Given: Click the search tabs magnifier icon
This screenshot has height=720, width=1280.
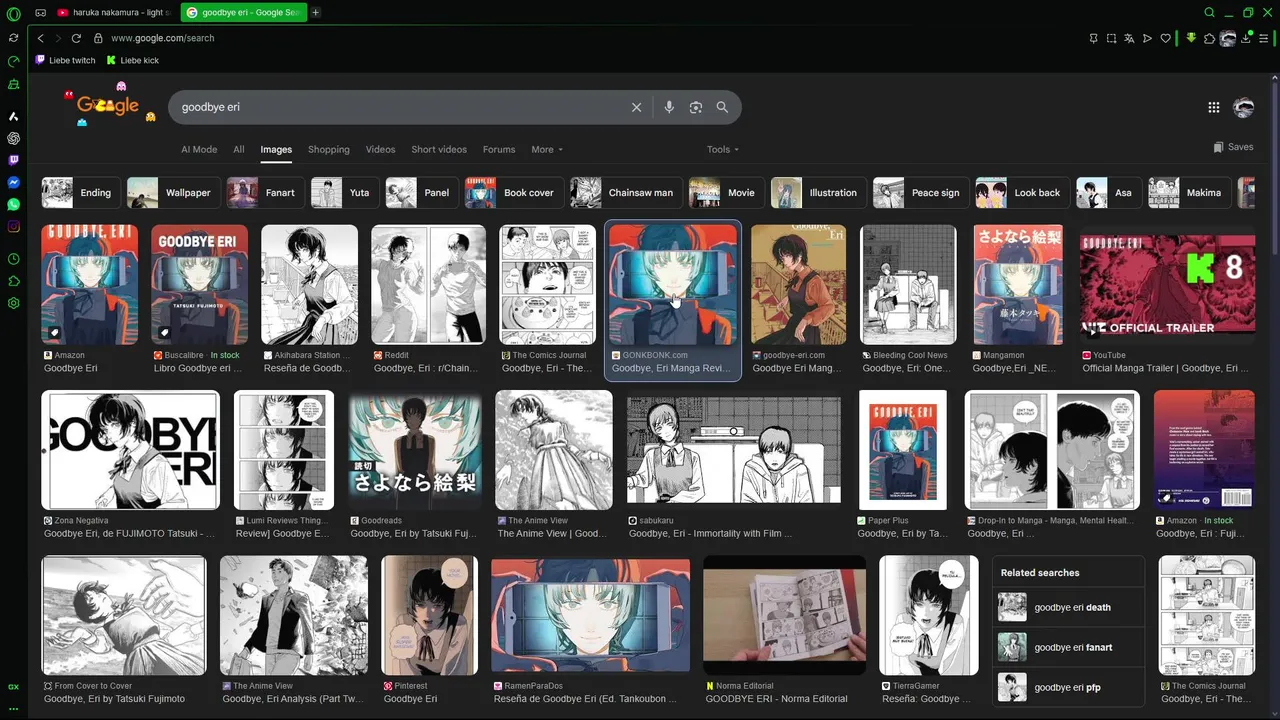Looking at the screenshot, I should (1209, 13).
